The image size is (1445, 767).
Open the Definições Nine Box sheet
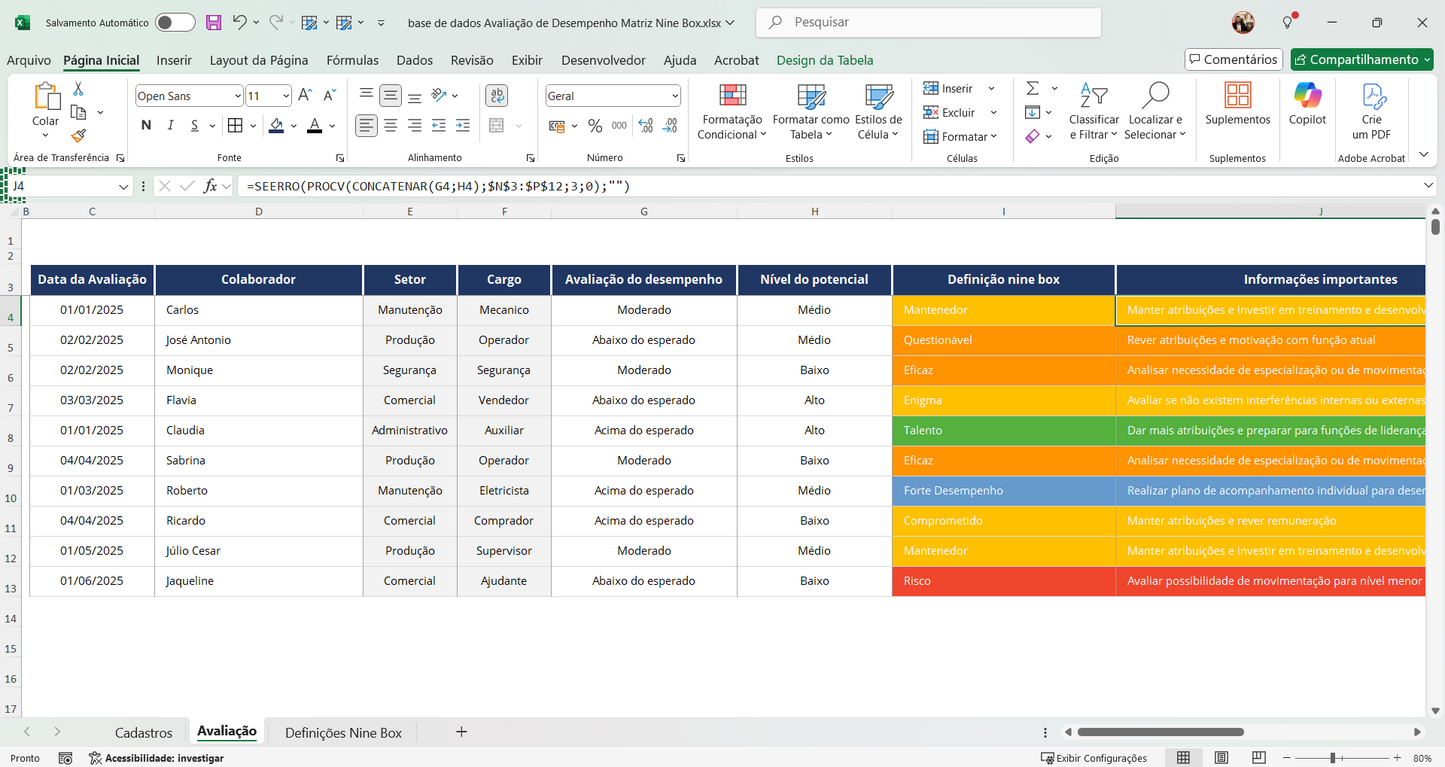click(343, 732)
